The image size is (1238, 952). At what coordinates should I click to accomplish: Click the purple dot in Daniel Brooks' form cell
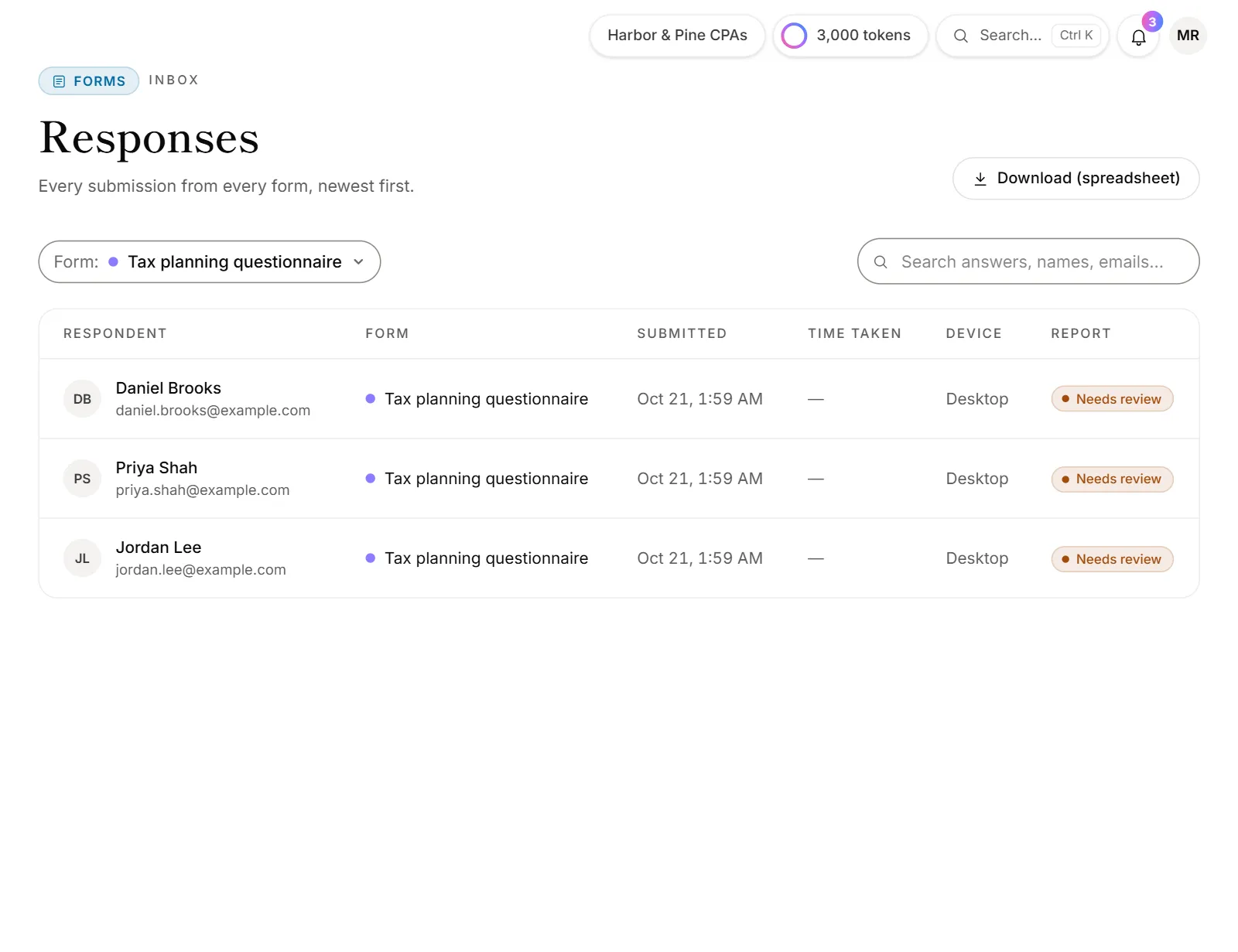pos(371,399)
